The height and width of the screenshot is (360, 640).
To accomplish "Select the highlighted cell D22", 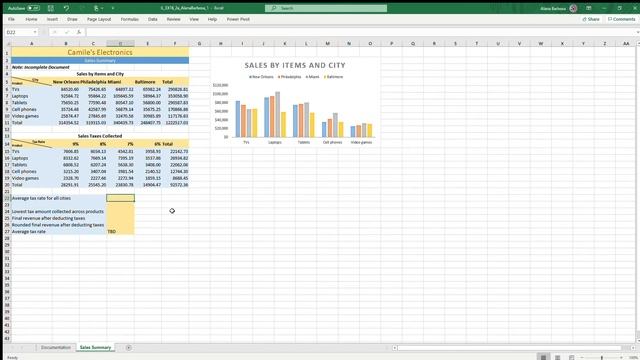I will (x=120, y=198).
